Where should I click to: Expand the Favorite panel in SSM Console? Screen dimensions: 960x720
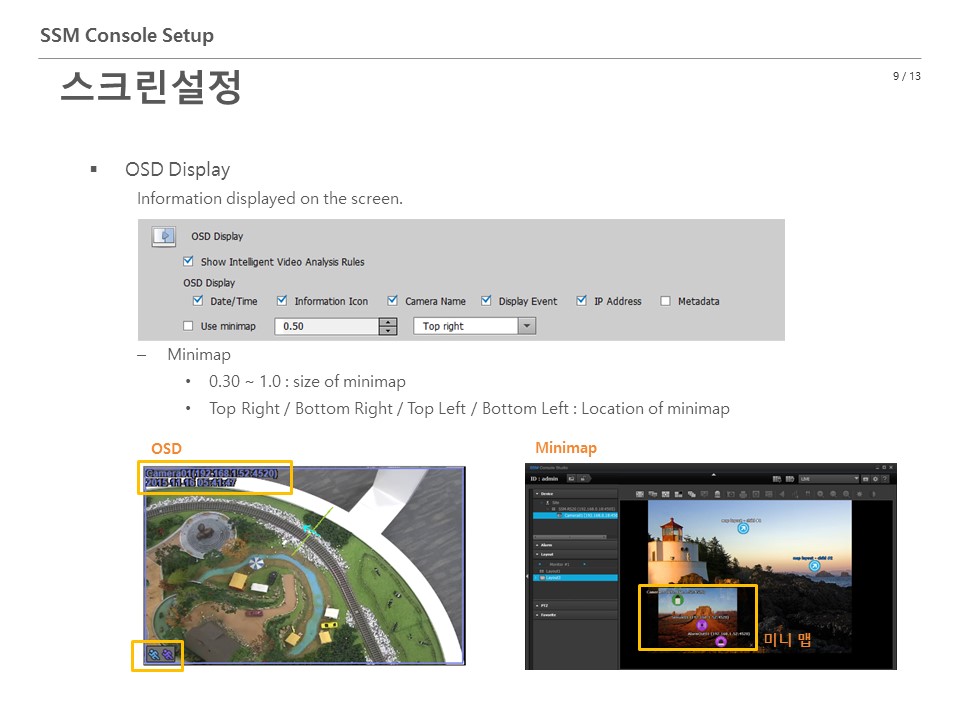pos(537,615)
